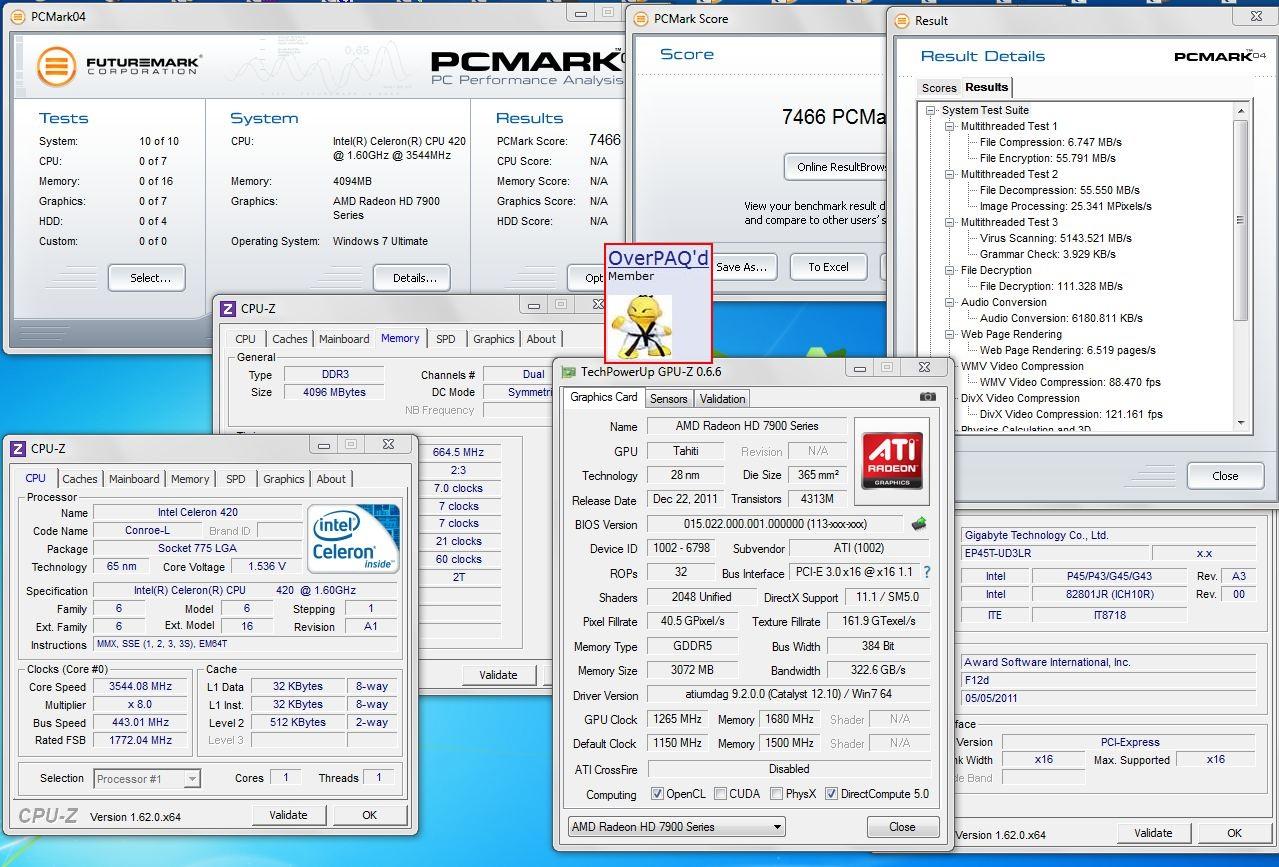Toggle the CUDA checkbox
This screenshot has height=867, width=1279.
(721, 794)
